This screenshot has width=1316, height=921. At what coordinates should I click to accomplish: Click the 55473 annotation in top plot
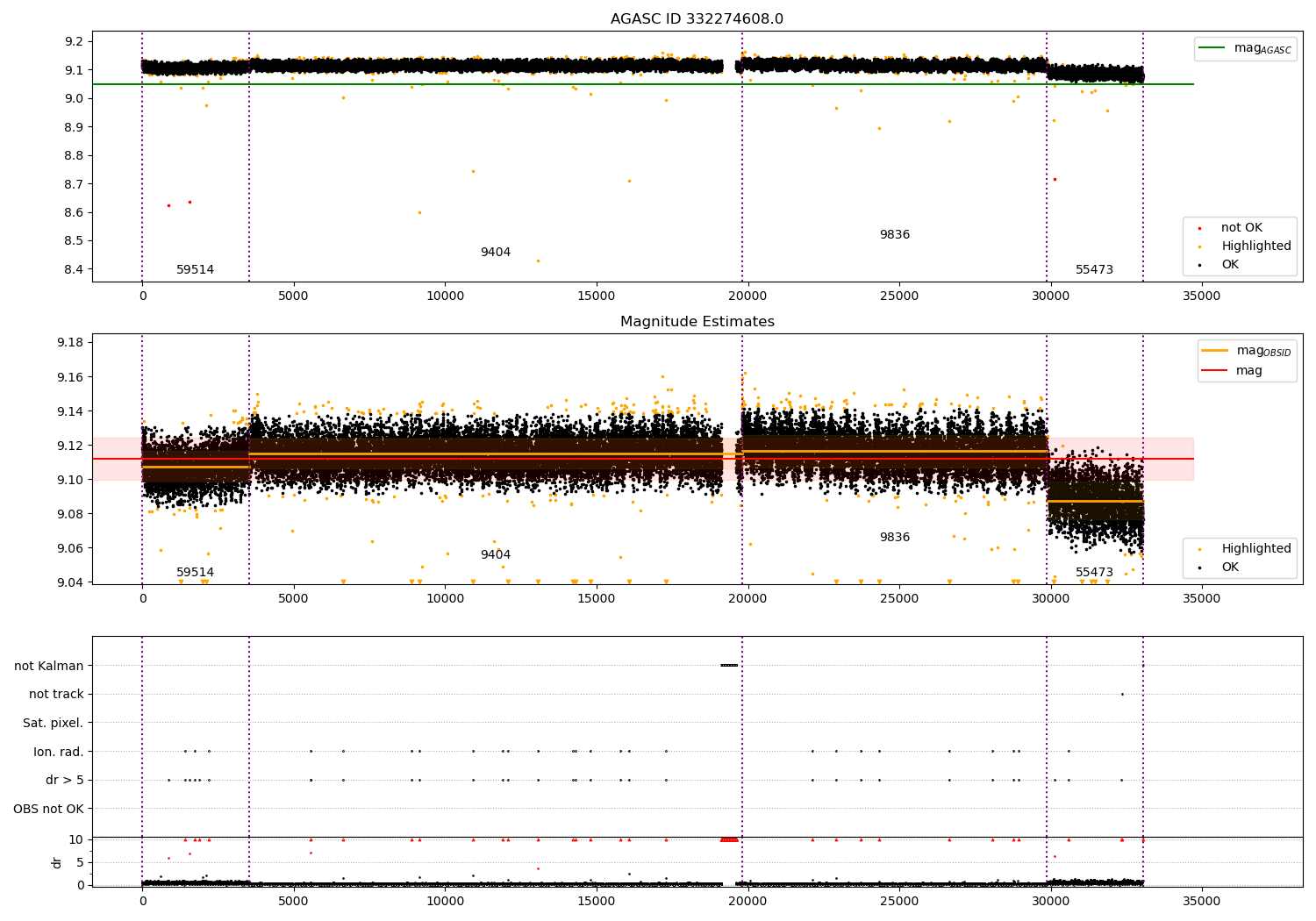[1094, 270]
